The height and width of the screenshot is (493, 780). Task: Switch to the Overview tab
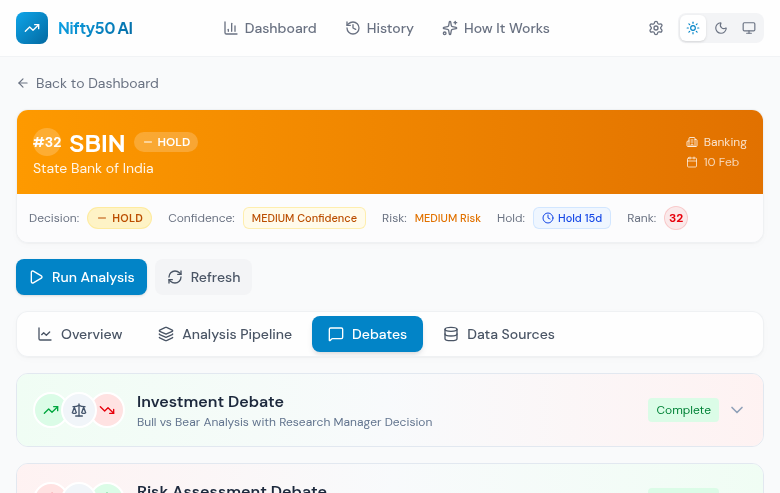pos(80,334)
